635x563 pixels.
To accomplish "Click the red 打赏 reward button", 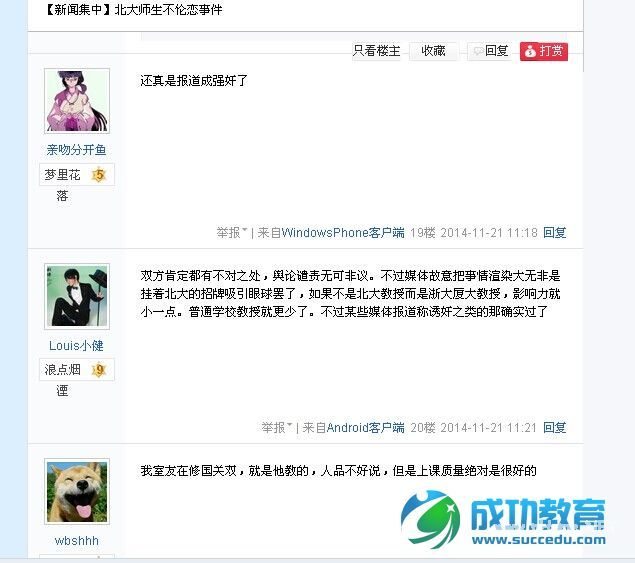I will tap(544, 51).
